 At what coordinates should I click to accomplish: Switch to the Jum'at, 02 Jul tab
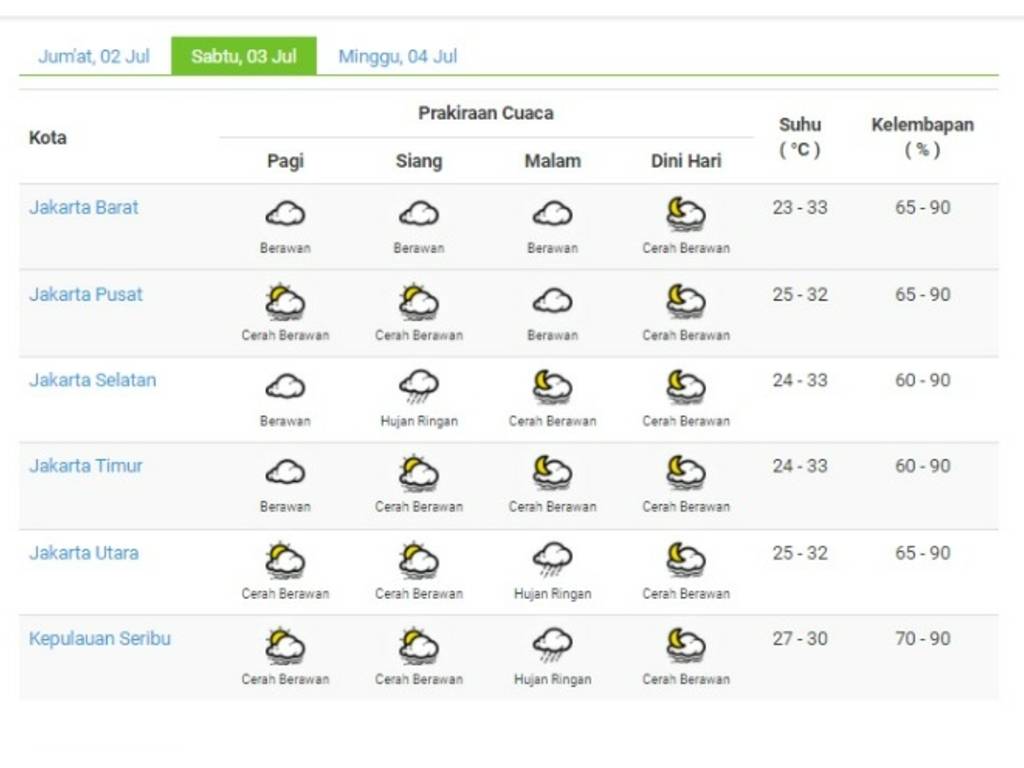point(94,56)
